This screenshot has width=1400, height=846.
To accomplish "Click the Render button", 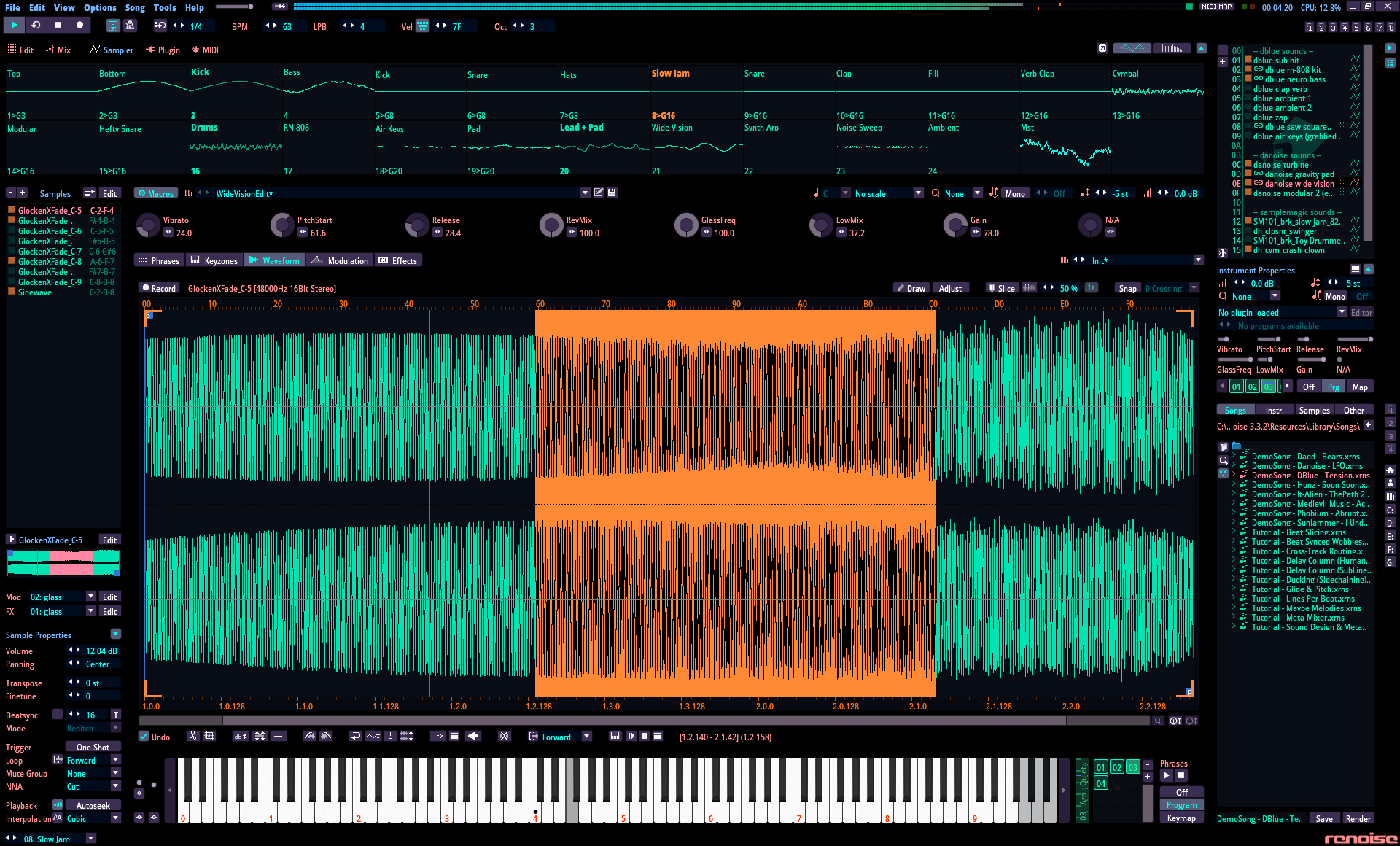I will click(1358, 818).
